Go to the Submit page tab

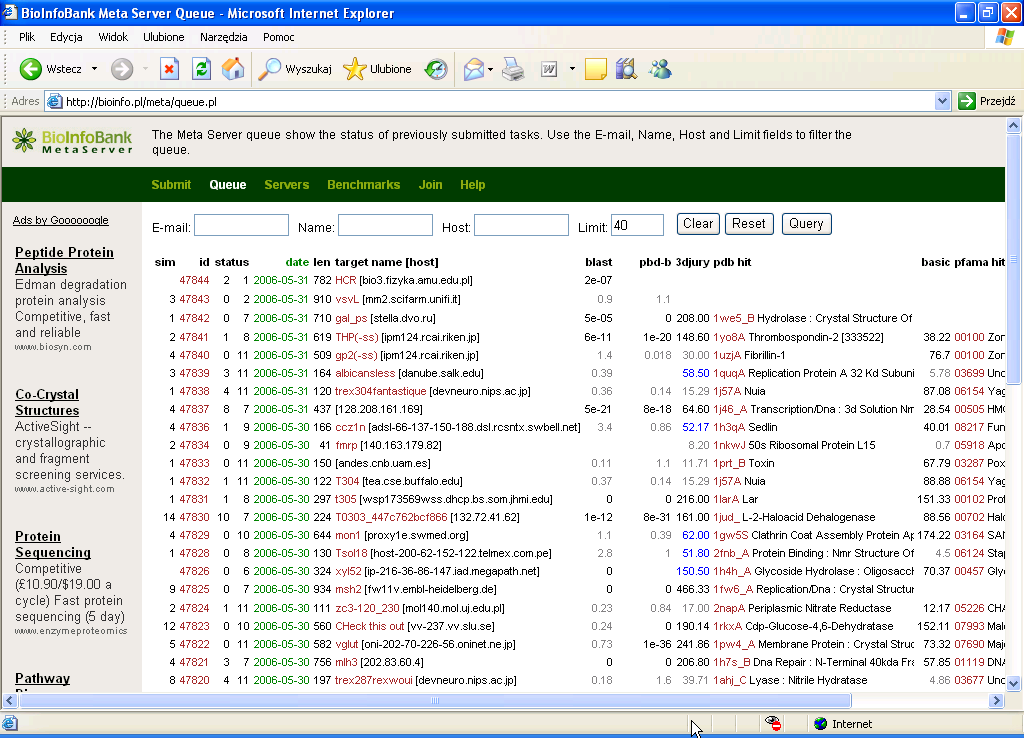(171, 185)
